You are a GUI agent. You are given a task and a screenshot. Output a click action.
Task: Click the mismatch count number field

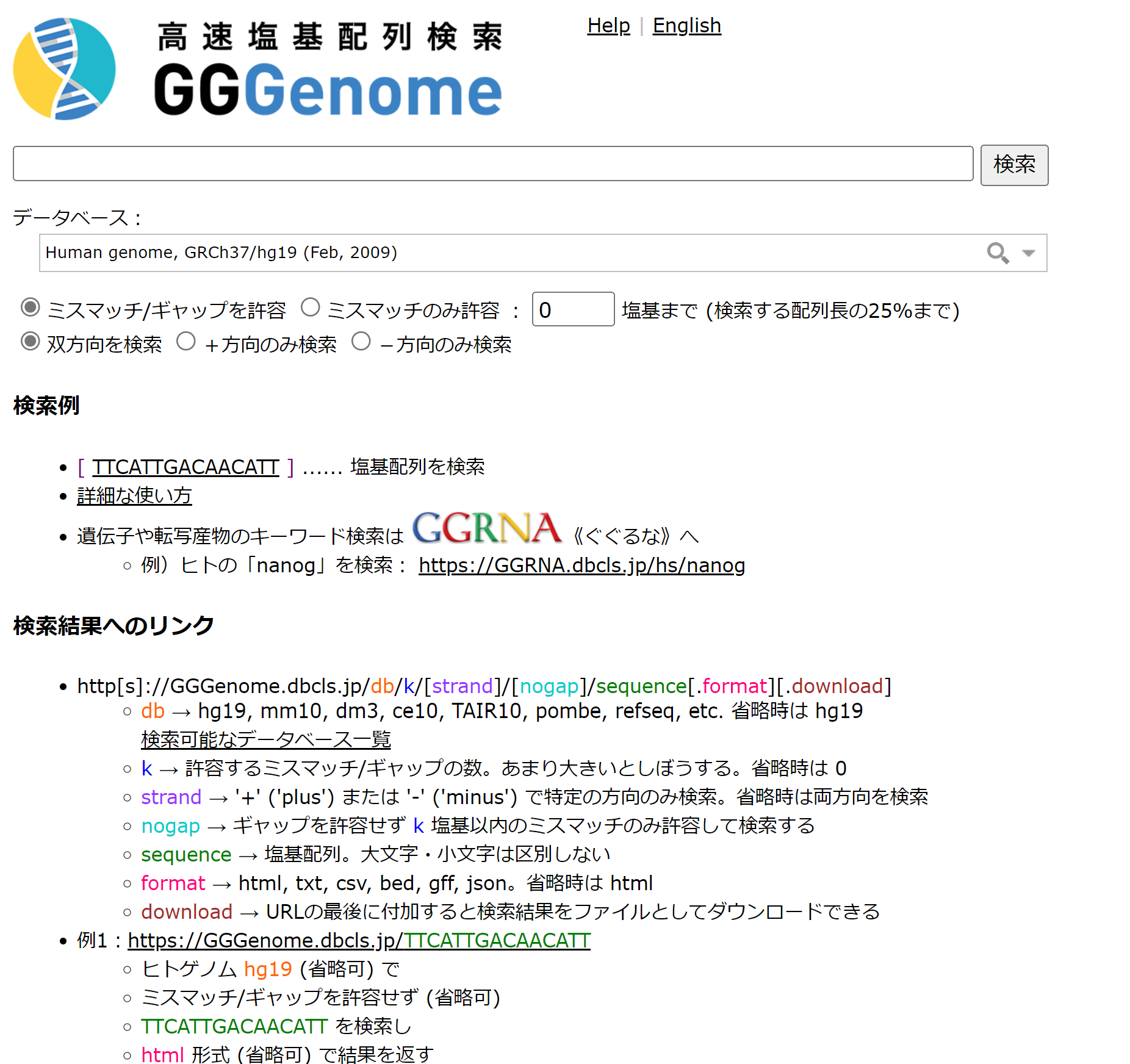[x=573, y=309]
